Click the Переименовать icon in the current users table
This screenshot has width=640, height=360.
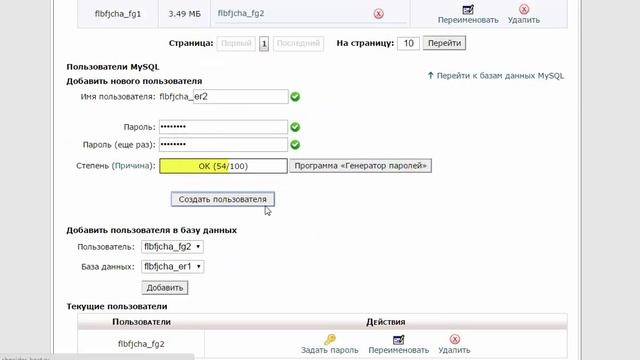(398, 339)
